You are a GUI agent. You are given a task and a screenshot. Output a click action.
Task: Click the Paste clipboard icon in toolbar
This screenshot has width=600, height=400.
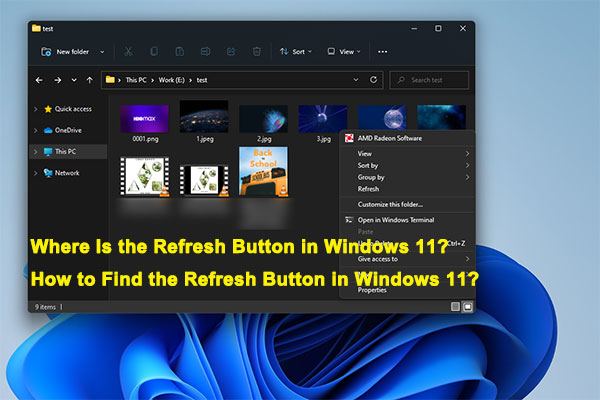(x=179, y=51)
